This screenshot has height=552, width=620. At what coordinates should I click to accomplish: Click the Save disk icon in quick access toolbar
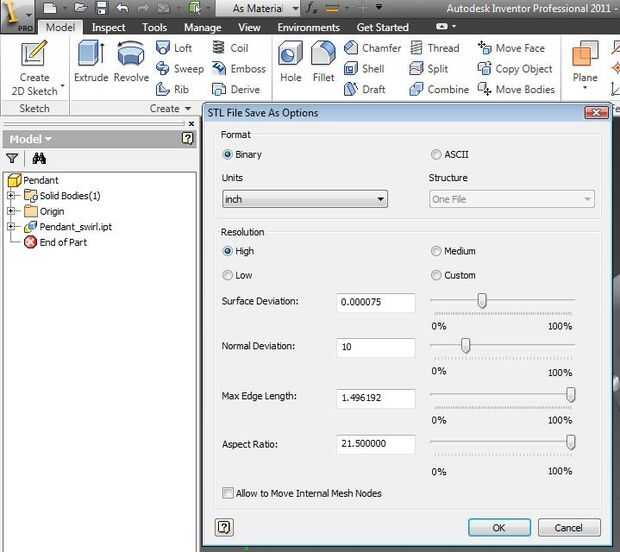[102, 8]
